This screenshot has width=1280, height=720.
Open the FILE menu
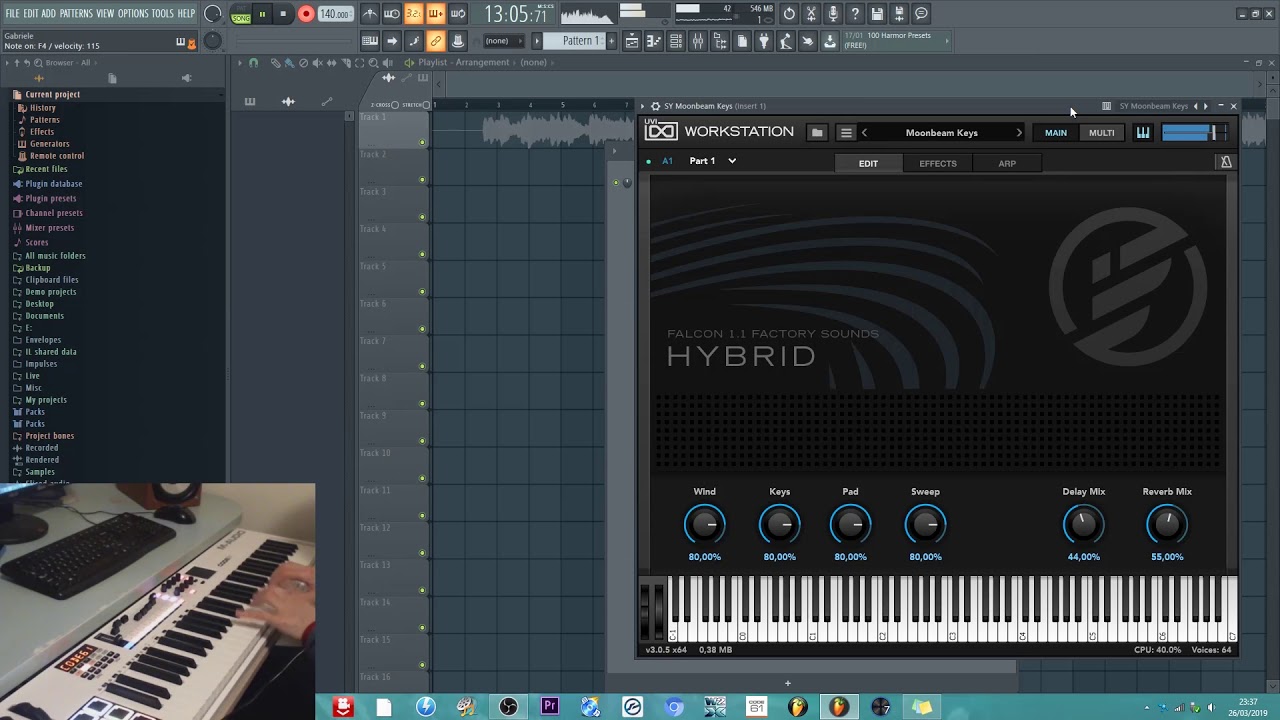click(x=12, y=14)
